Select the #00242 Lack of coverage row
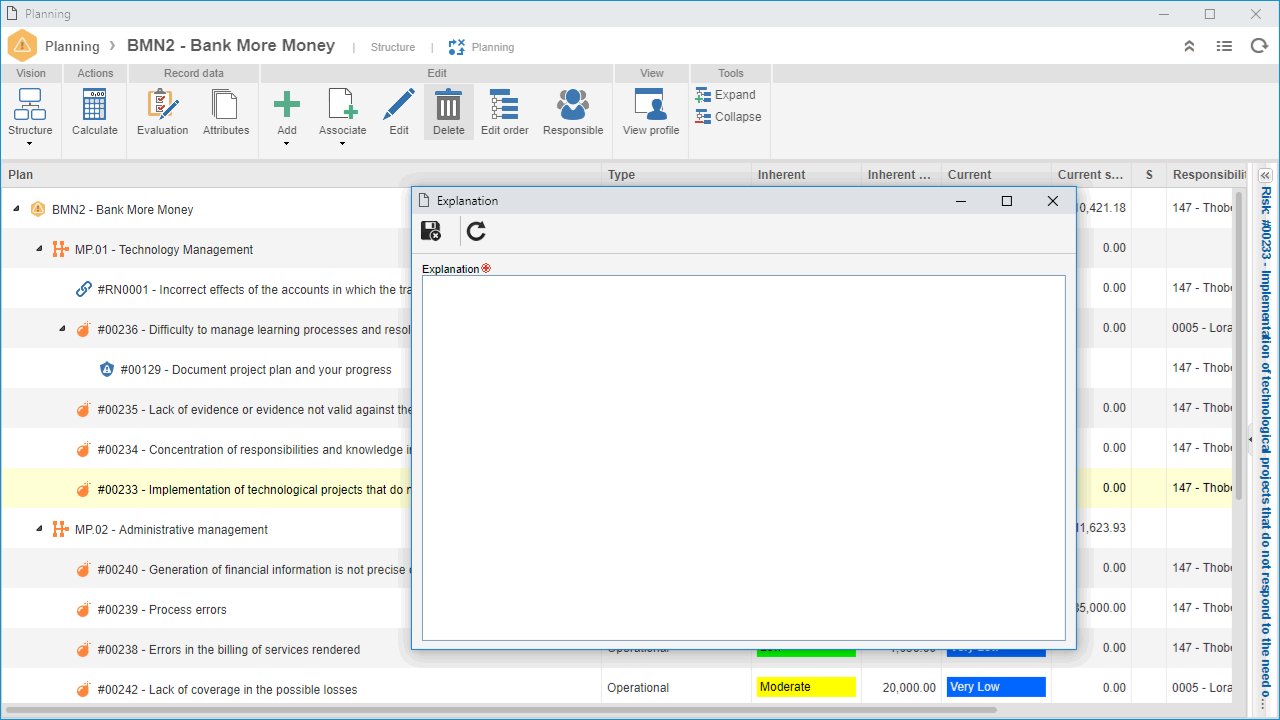Screen dimensions: 1280x720 pos(300,689)
